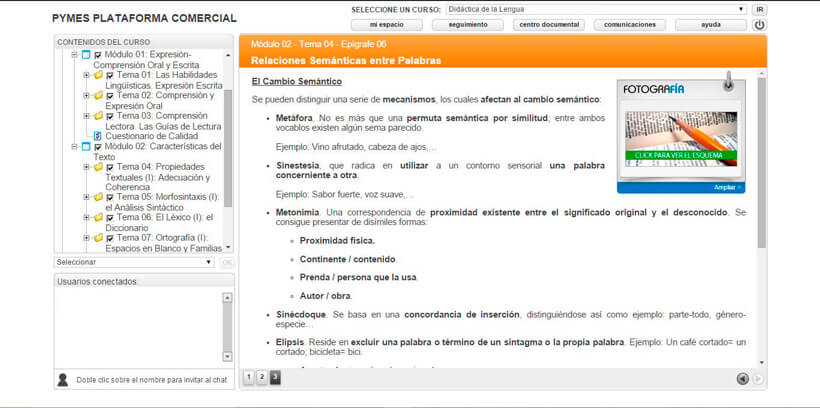Open the mi espacio menu
The height and width of the screenshot is (408, 820).
click(386, 25)
